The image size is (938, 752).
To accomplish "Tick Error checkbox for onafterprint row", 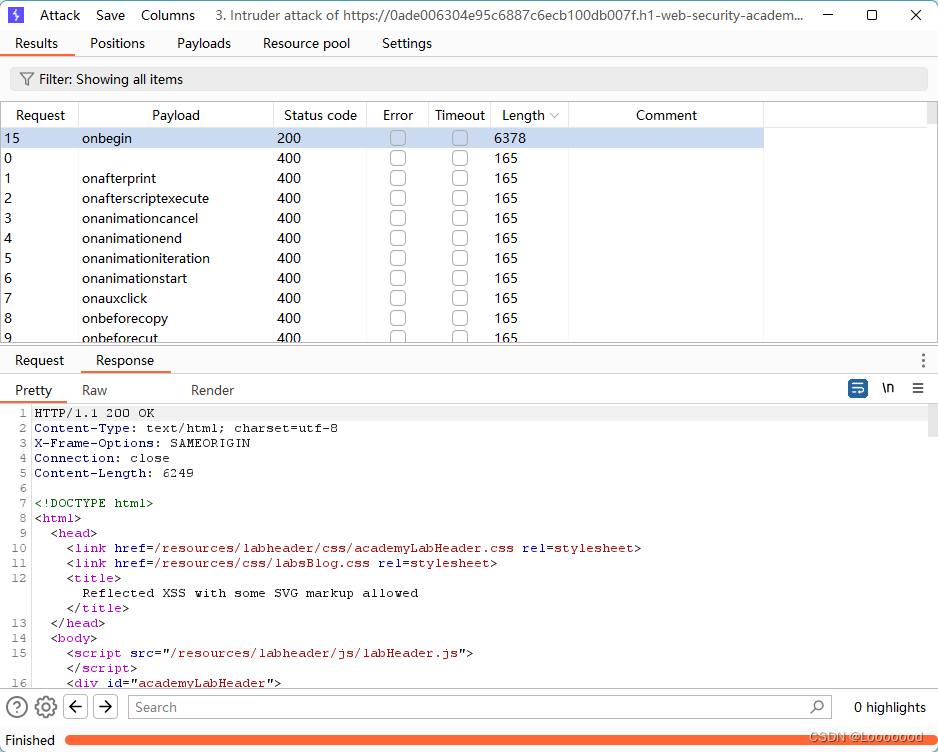I will (x=398, y=178).
